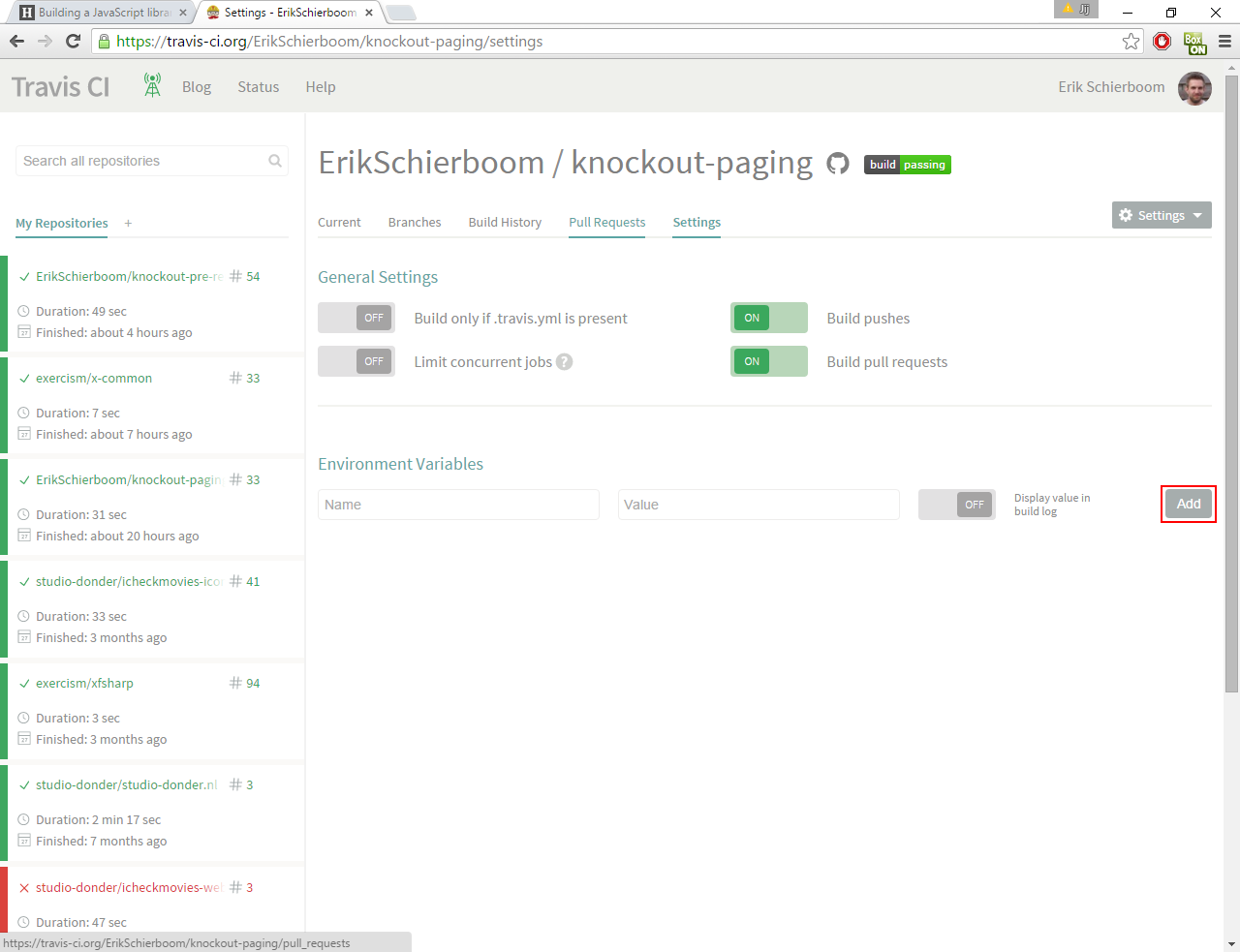Switch to the Branches tab
The width and height of the screenshot is (1240, 952).
415,223
